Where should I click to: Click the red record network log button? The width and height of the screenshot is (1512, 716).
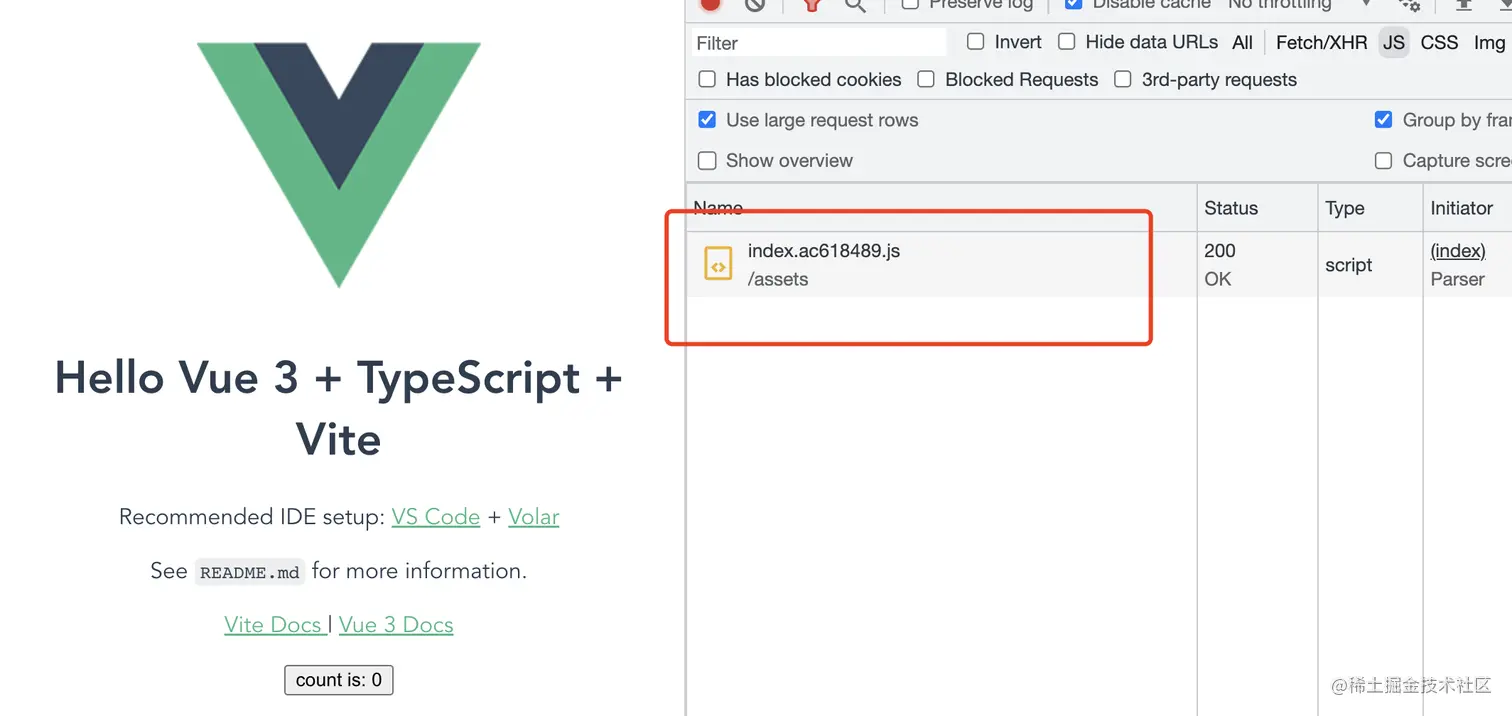710,4
